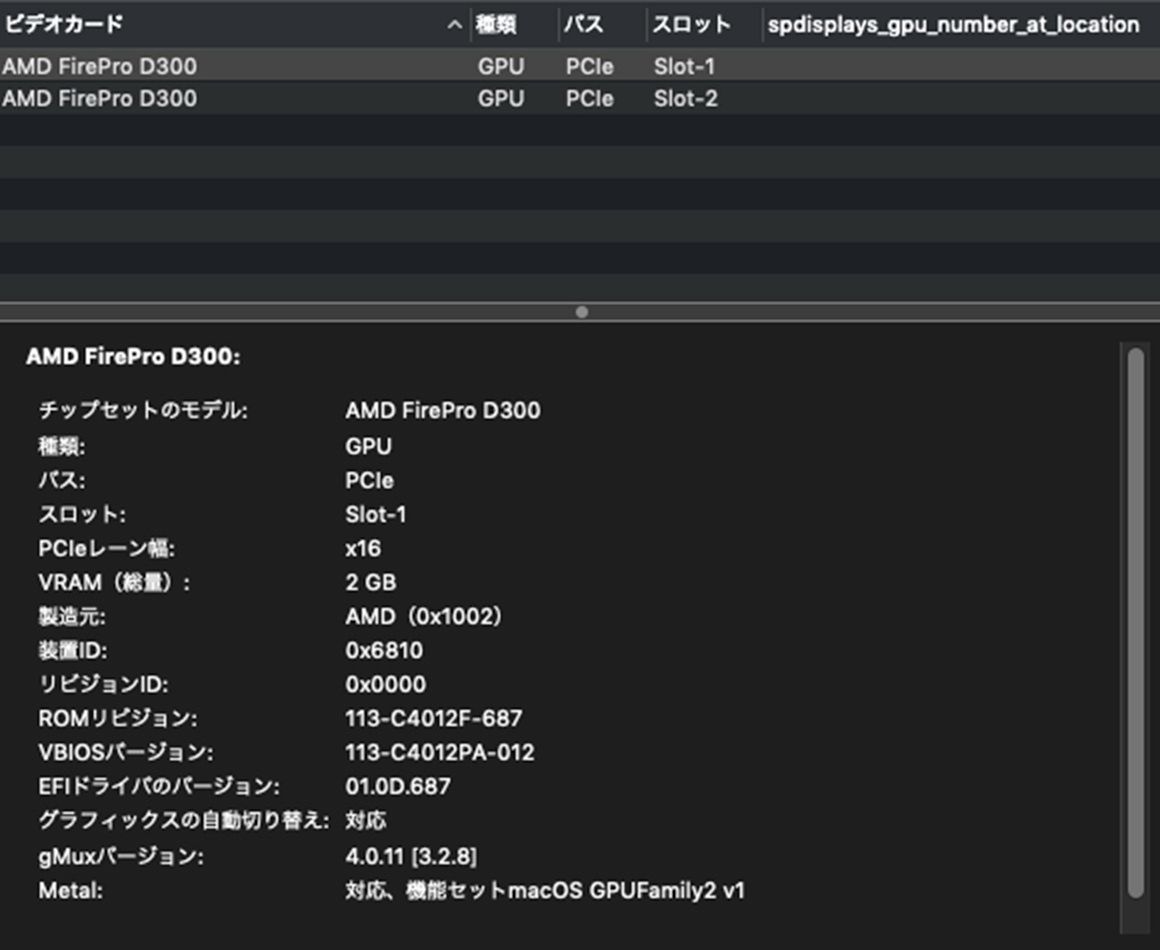Sort the list by the バス column header
This screenshot has height=950, width=1160.
584,24
